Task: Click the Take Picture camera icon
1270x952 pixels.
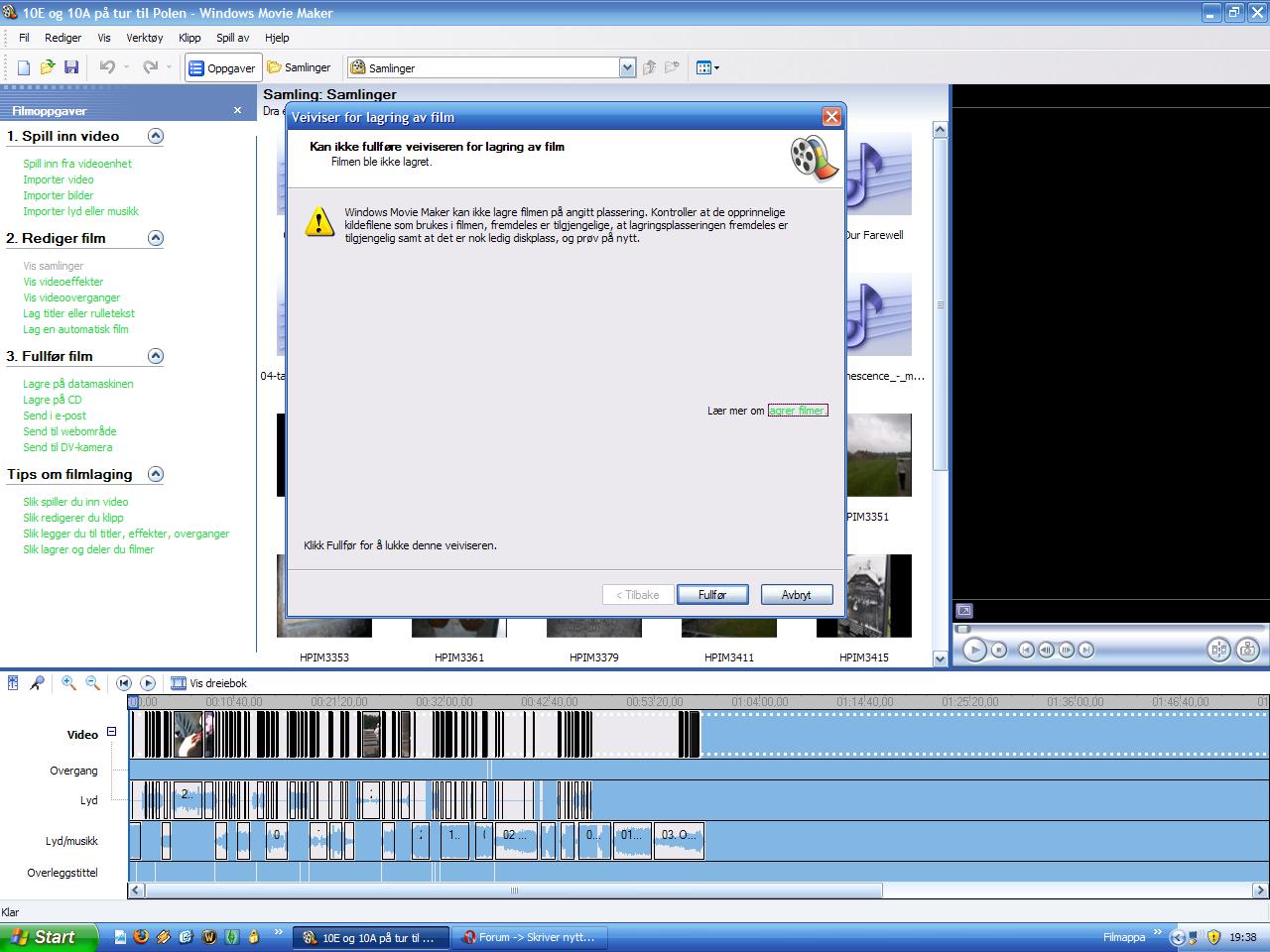Action: (1248, 650)
